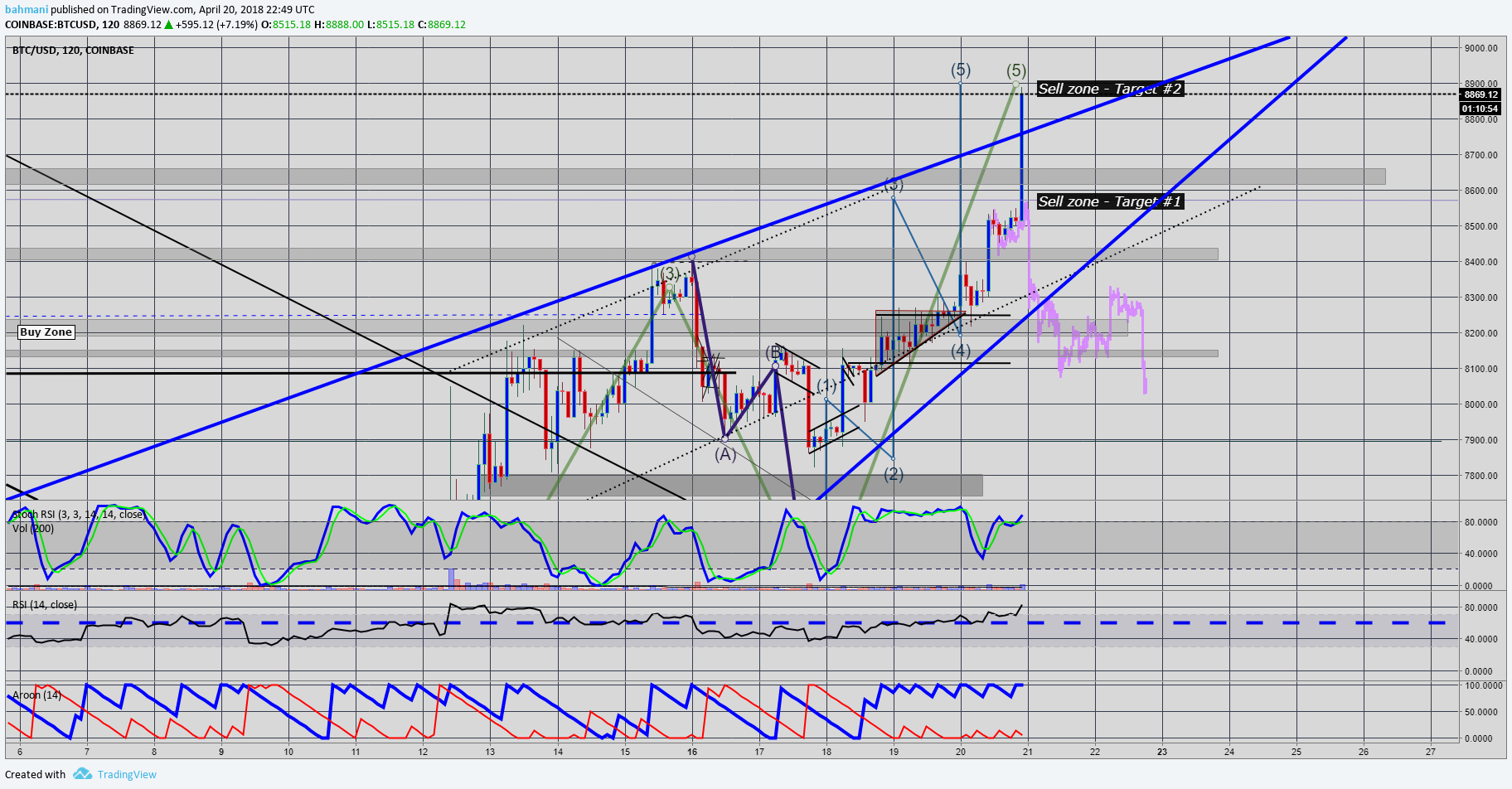
Task: Select the 'Vol (200)' indicator label
Action: pyautogui.click(x=33, y=529)
